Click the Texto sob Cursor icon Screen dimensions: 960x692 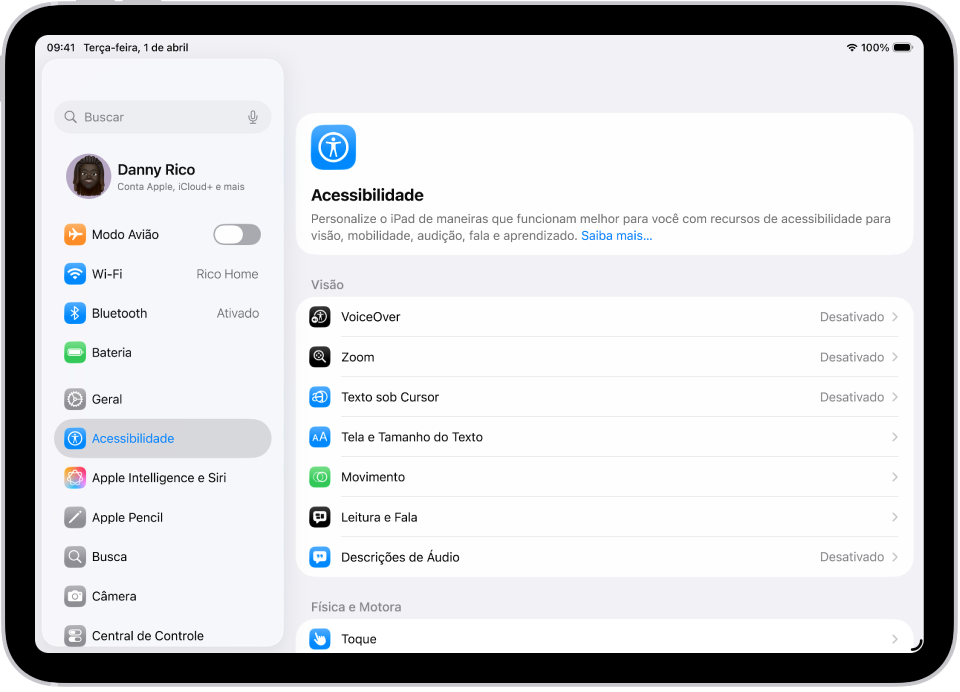click(320, 397)
